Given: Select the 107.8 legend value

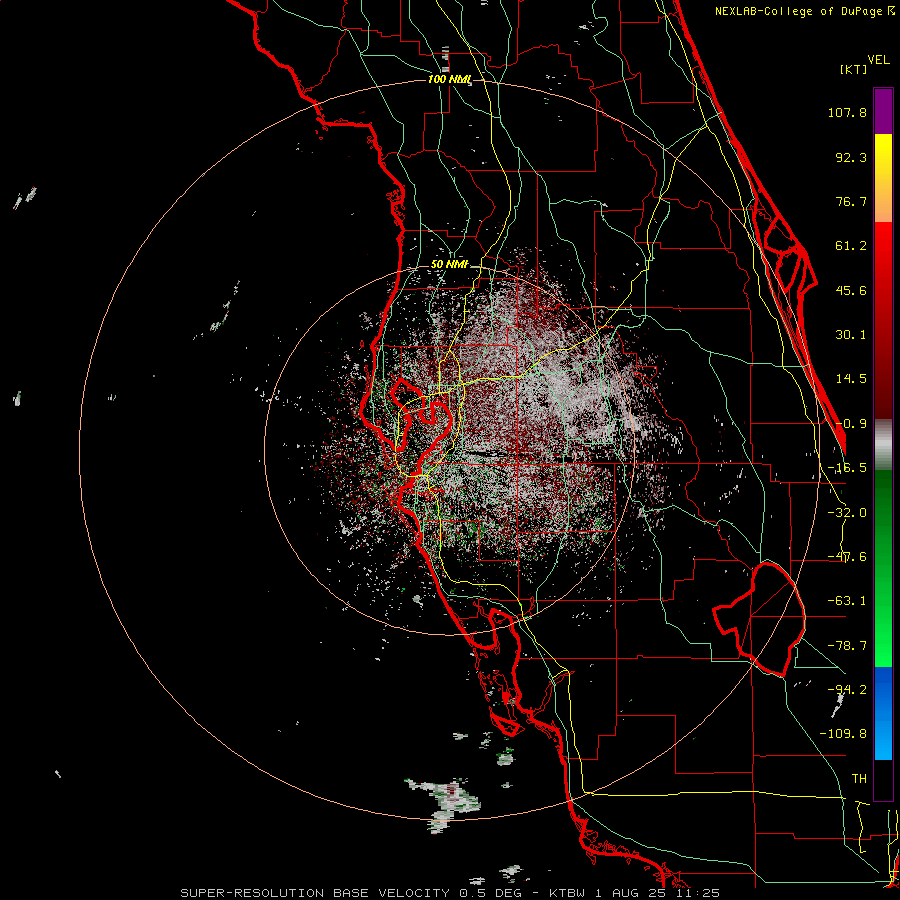Looking at the screenshot, I should [847, 112].
